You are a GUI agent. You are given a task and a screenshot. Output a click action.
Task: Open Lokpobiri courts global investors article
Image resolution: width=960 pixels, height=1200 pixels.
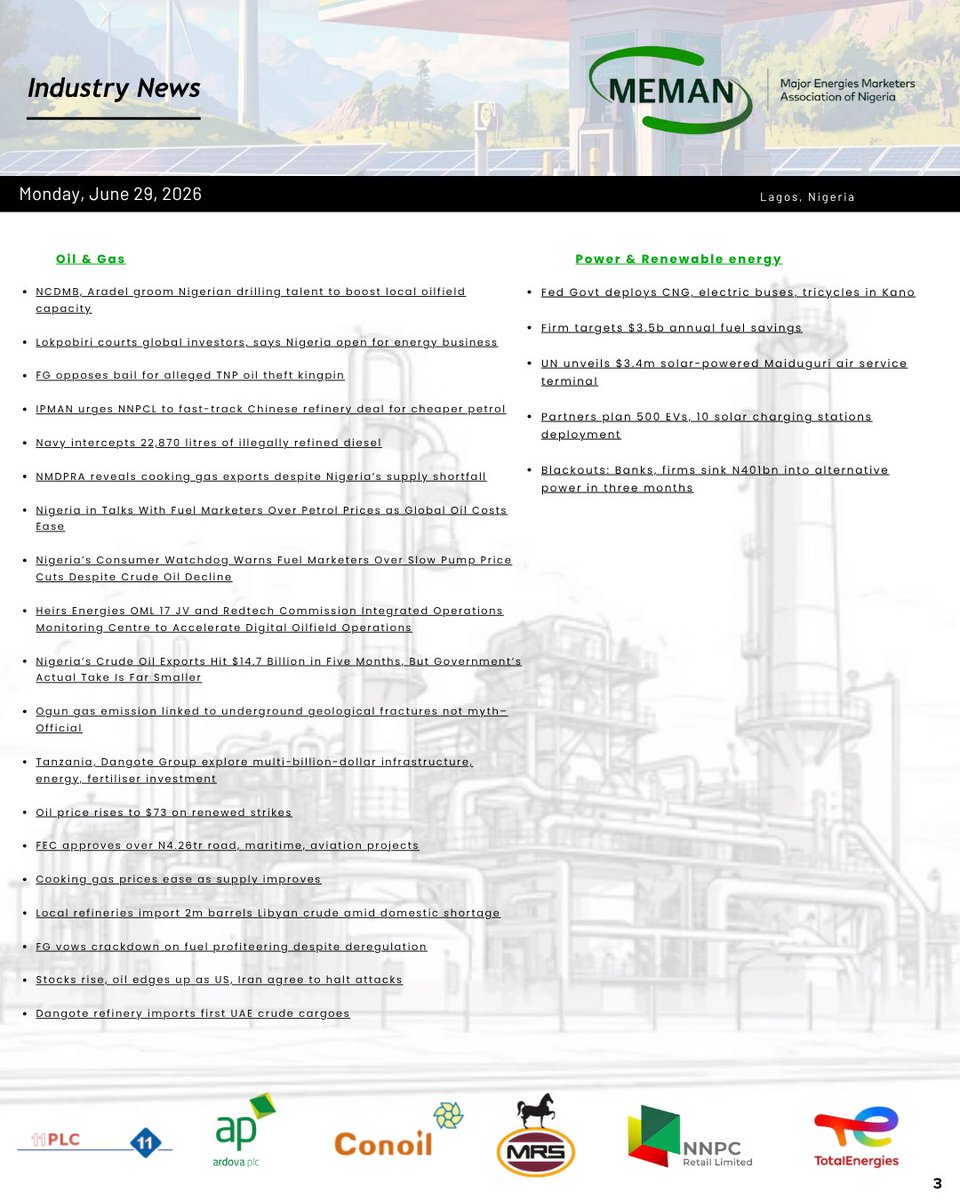[x=266, y=342]
